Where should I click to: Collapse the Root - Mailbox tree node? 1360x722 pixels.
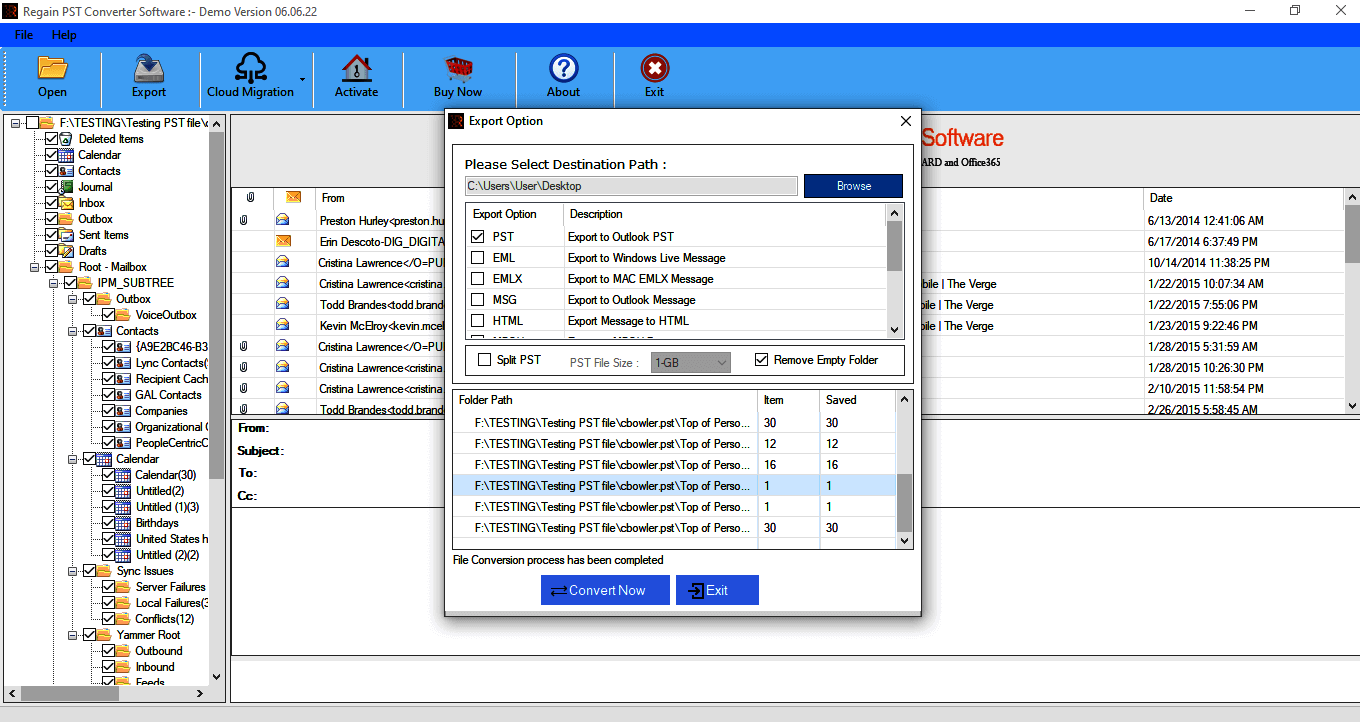pyautogui.click(x=36, y=267)
